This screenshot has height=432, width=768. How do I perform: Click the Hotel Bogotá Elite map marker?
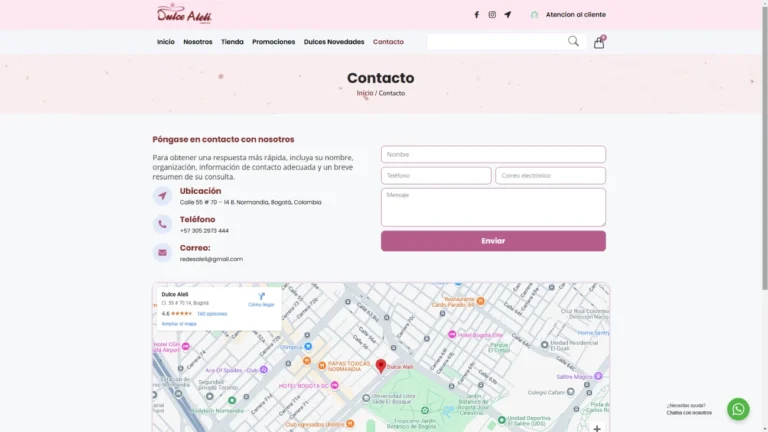click(452, 335)
